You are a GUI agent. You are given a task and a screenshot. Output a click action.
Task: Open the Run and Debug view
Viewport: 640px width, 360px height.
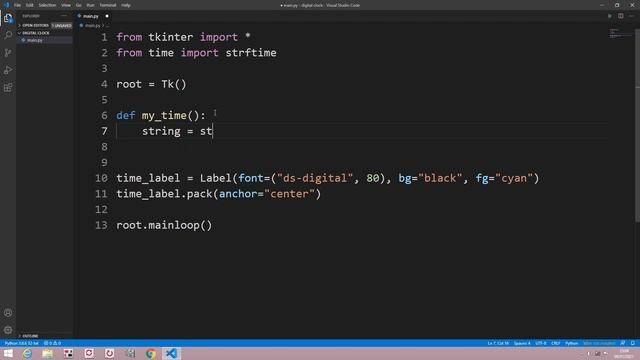pyautogui.click(x=8, y=70)
